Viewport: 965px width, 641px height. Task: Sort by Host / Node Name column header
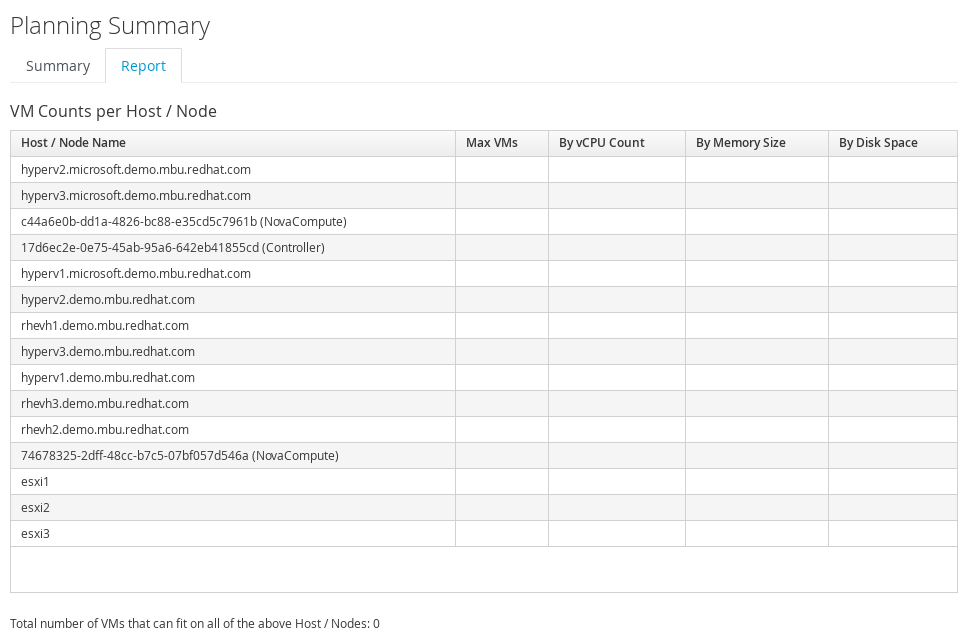(233, 143)
